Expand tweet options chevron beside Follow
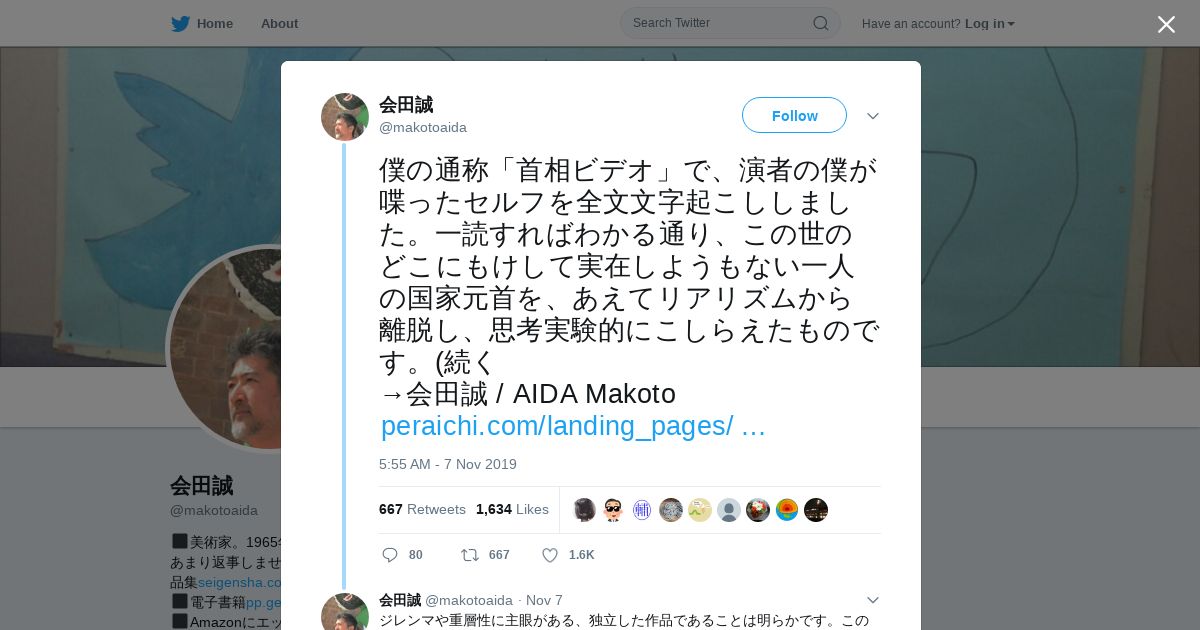 coord(873,116)
